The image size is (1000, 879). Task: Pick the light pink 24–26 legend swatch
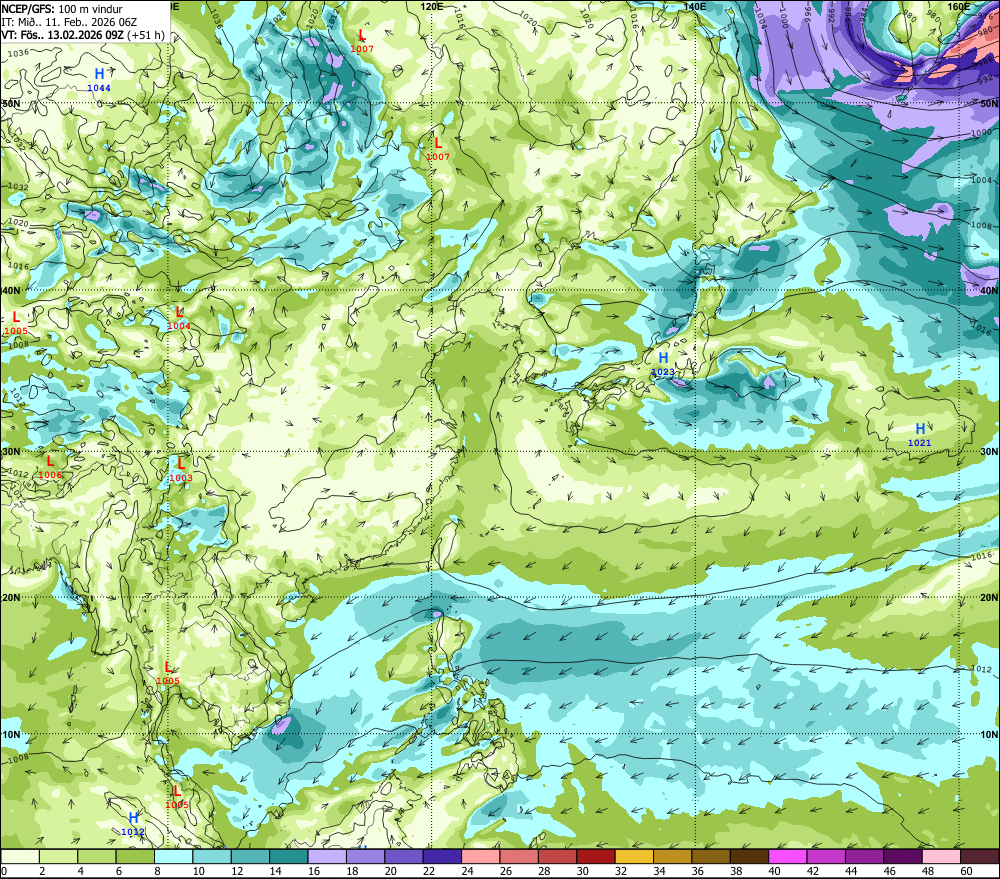tap(480, 856)
